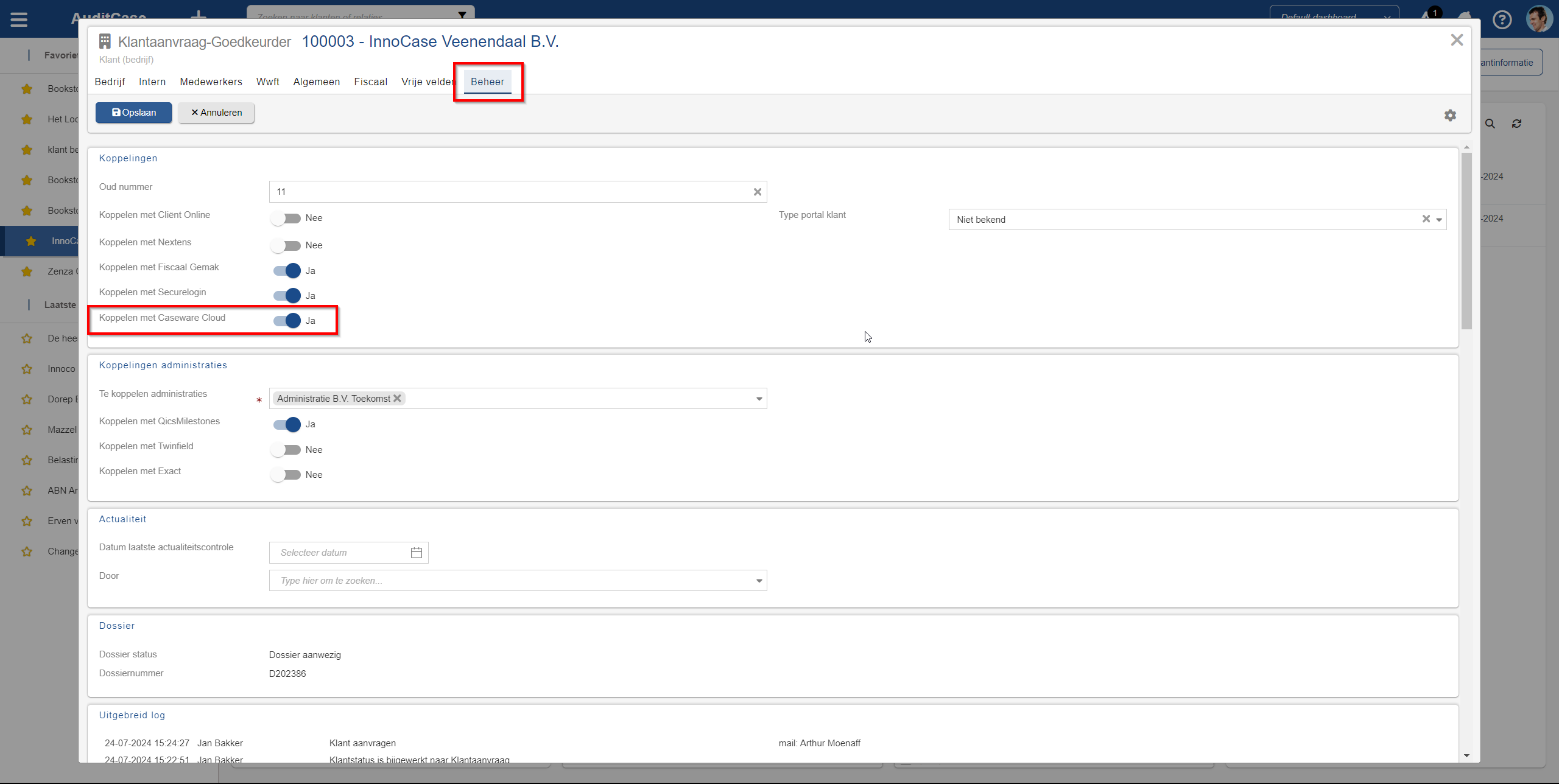Switch to the Intern tab
1559x784 pixels.
point(152,82)
